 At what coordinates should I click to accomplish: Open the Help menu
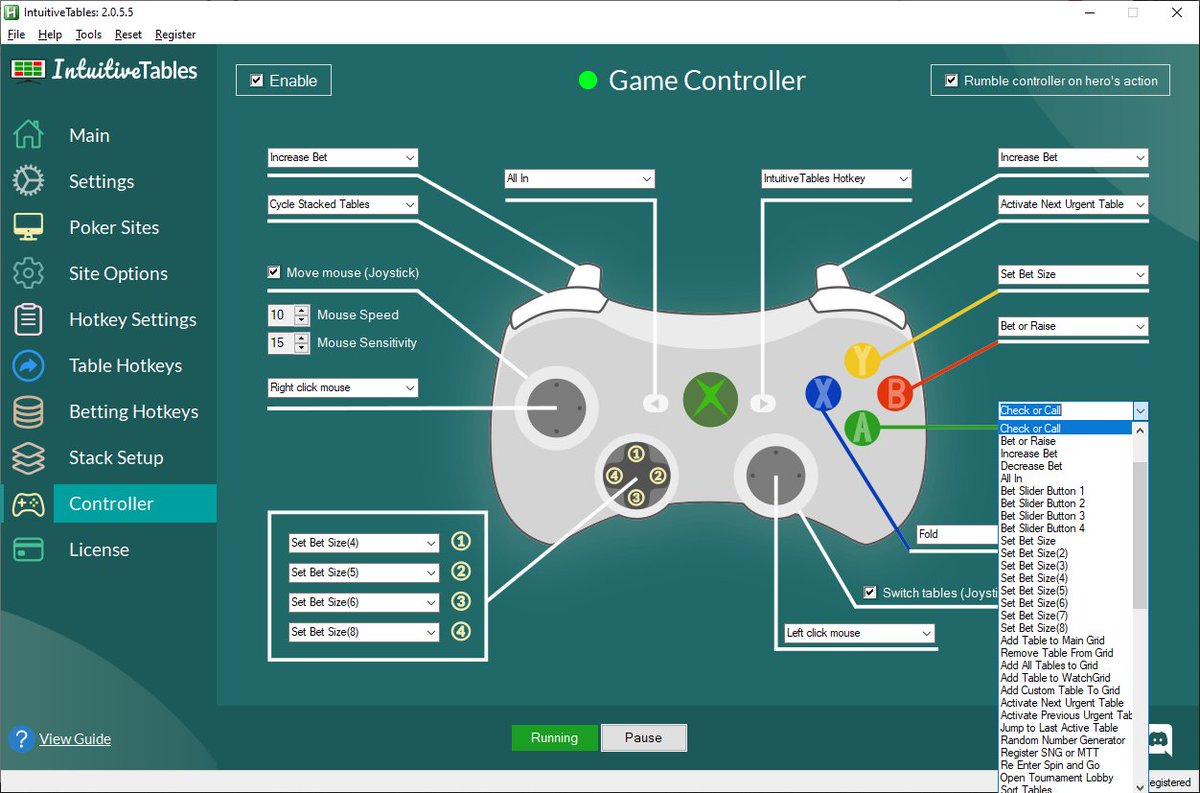(50, 34)
